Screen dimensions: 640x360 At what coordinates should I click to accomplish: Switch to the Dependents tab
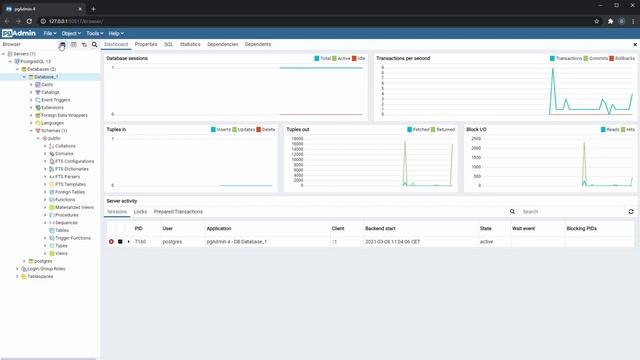pos(258,44)
